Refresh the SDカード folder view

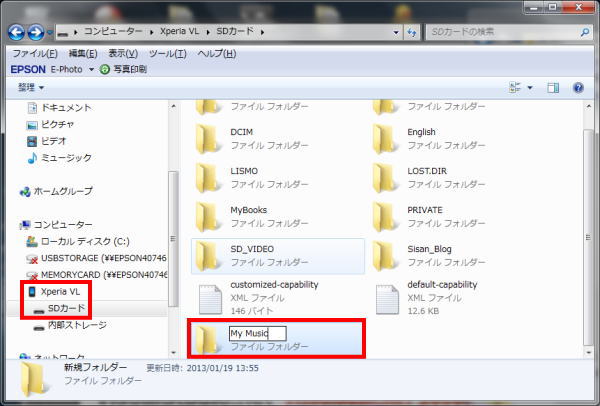(412, 33)
